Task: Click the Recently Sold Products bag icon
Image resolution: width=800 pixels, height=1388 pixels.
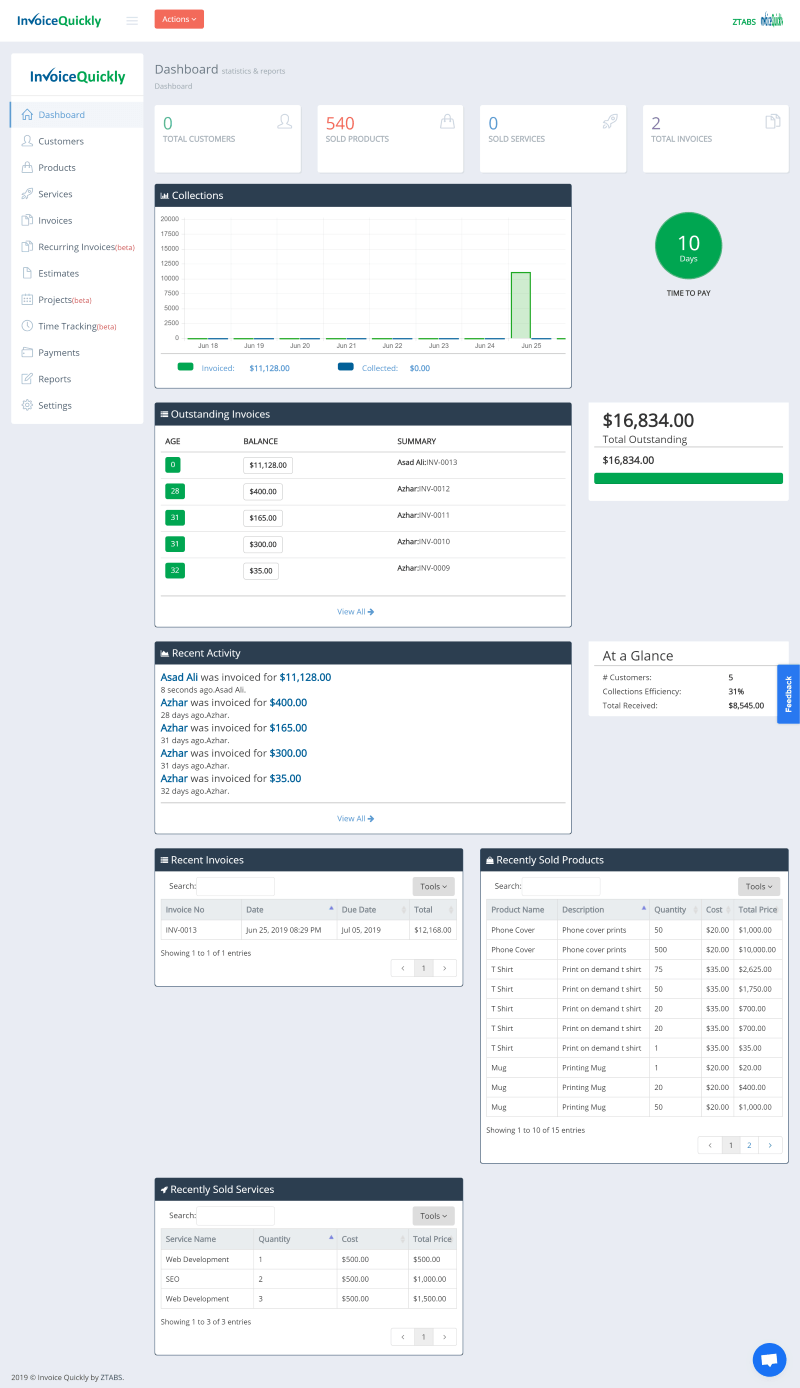Action: pos(490,860)
